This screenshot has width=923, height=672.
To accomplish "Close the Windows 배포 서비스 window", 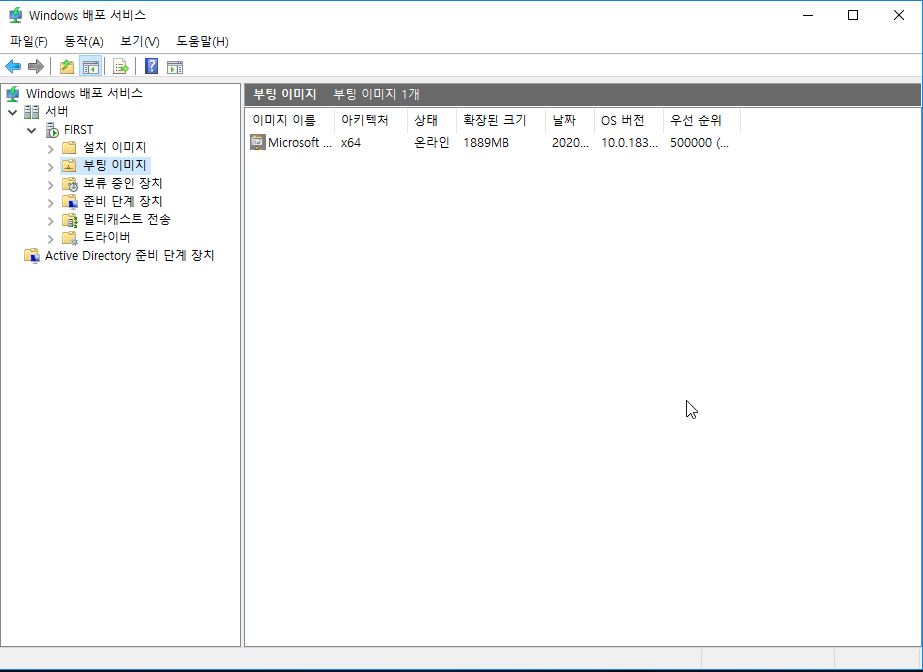I will tap(898, 15).
